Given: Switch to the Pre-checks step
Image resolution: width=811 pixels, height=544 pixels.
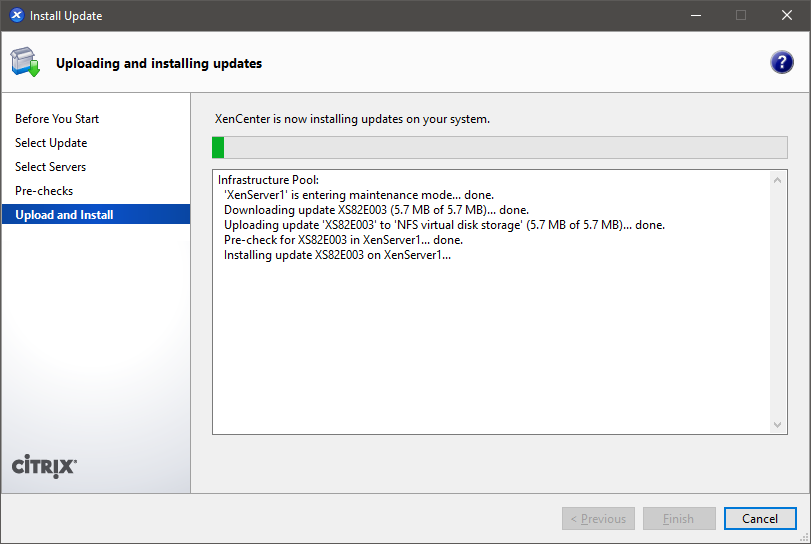Looking at the screenshot, I should (x=44, y=191).
